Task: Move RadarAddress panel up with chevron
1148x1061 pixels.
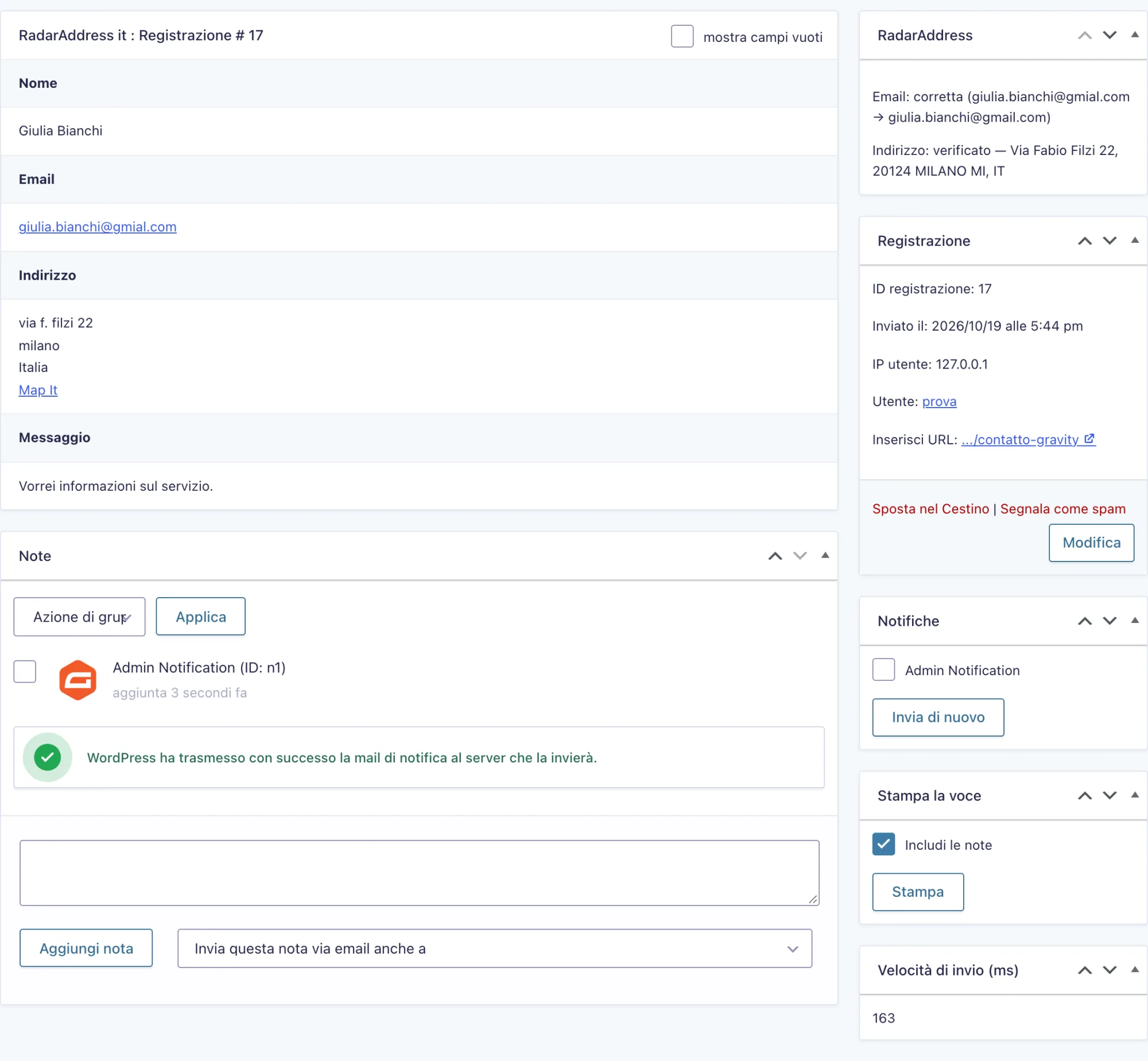Action: 1084,36
